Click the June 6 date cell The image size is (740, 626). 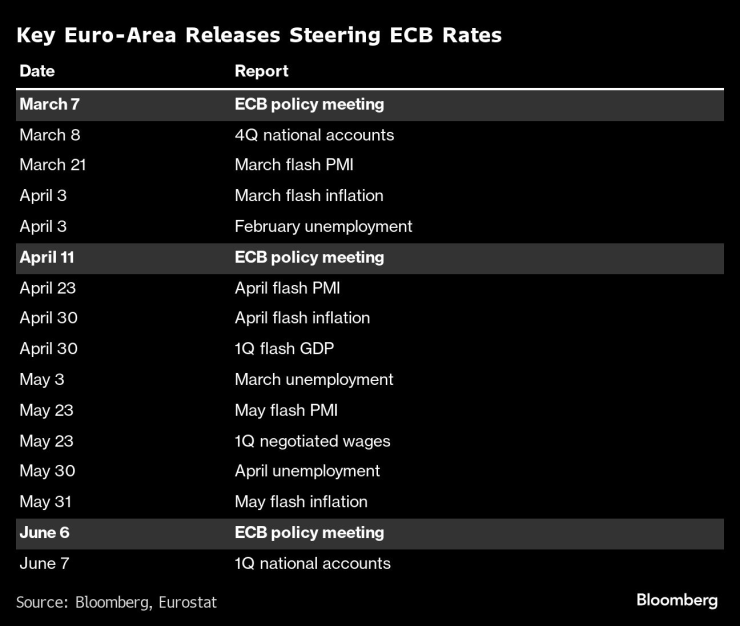point(44,532)
